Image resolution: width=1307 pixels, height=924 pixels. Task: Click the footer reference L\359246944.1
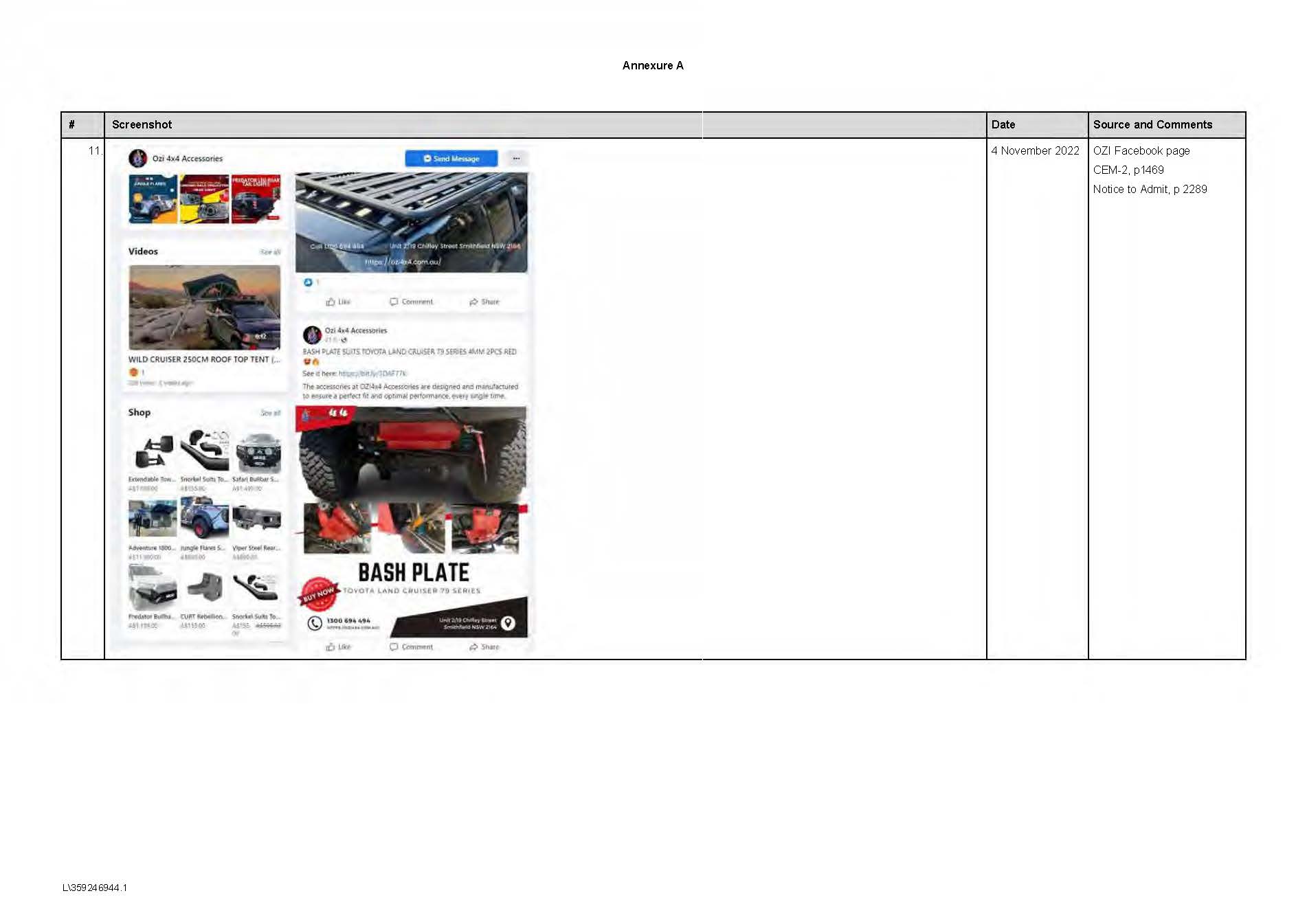[x=95, y=888]
